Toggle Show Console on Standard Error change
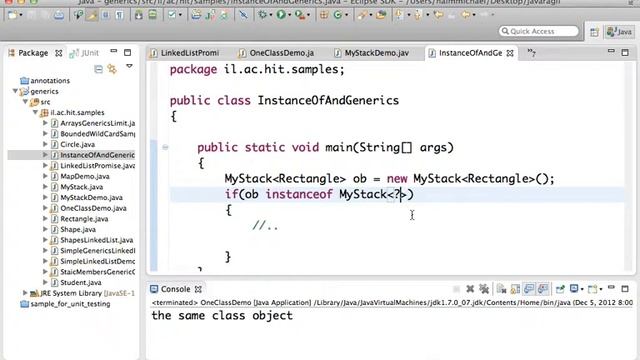This screenshot has width=640, height=360. coord(543,289)
